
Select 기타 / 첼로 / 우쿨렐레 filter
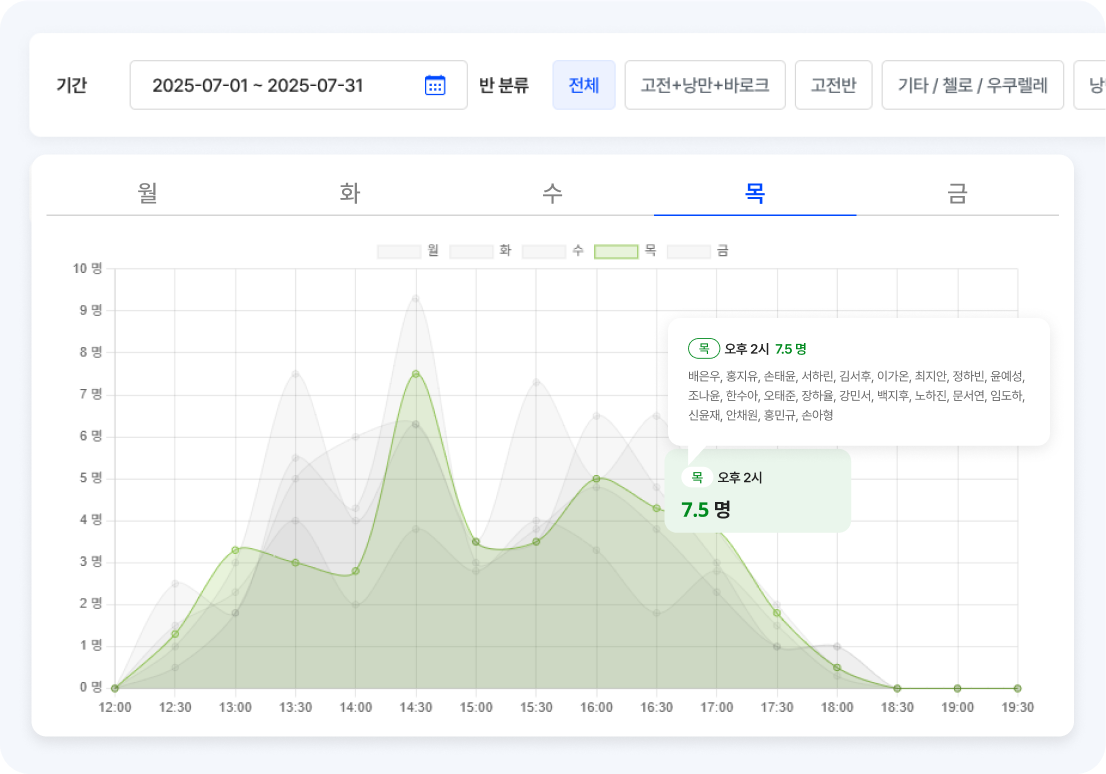point(972,85)
